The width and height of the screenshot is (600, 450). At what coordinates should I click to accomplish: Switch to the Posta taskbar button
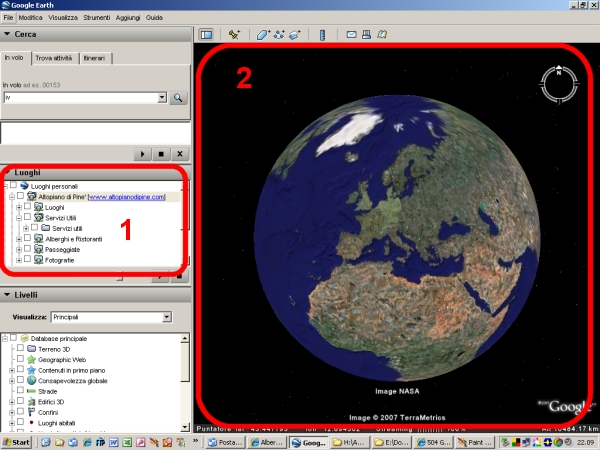226,442
